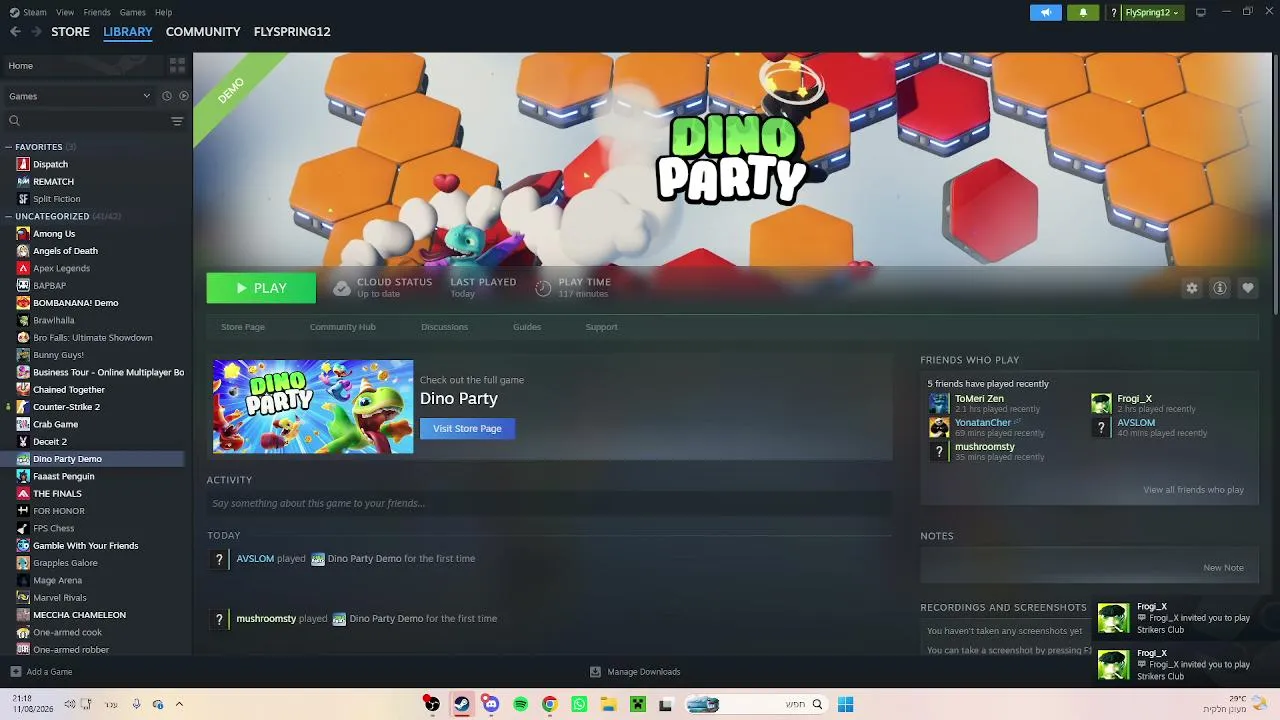Switch to Big Picture mode monitor icon
Screen dimensions: 1280x720
tap(1201, 13)
